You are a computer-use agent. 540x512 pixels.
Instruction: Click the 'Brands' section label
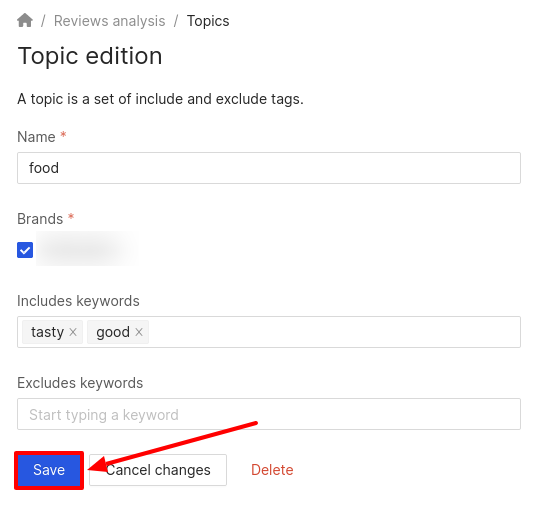click(x=40, y=219)
